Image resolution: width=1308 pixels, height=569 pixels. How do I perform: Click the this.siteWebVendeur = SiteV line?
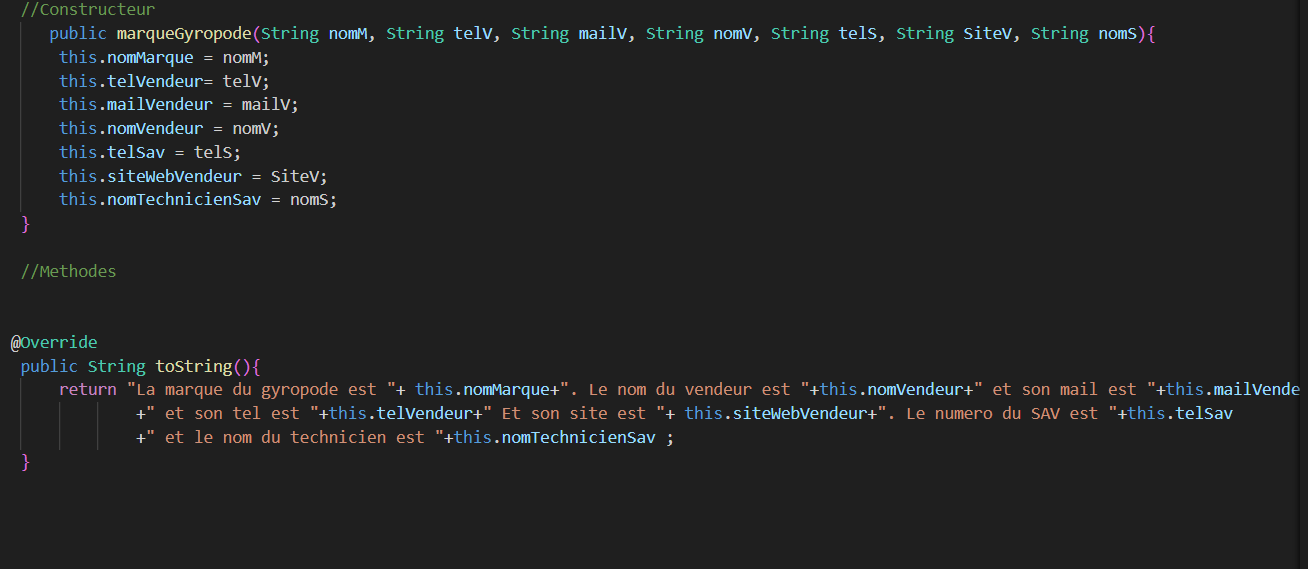coord(193,176)
